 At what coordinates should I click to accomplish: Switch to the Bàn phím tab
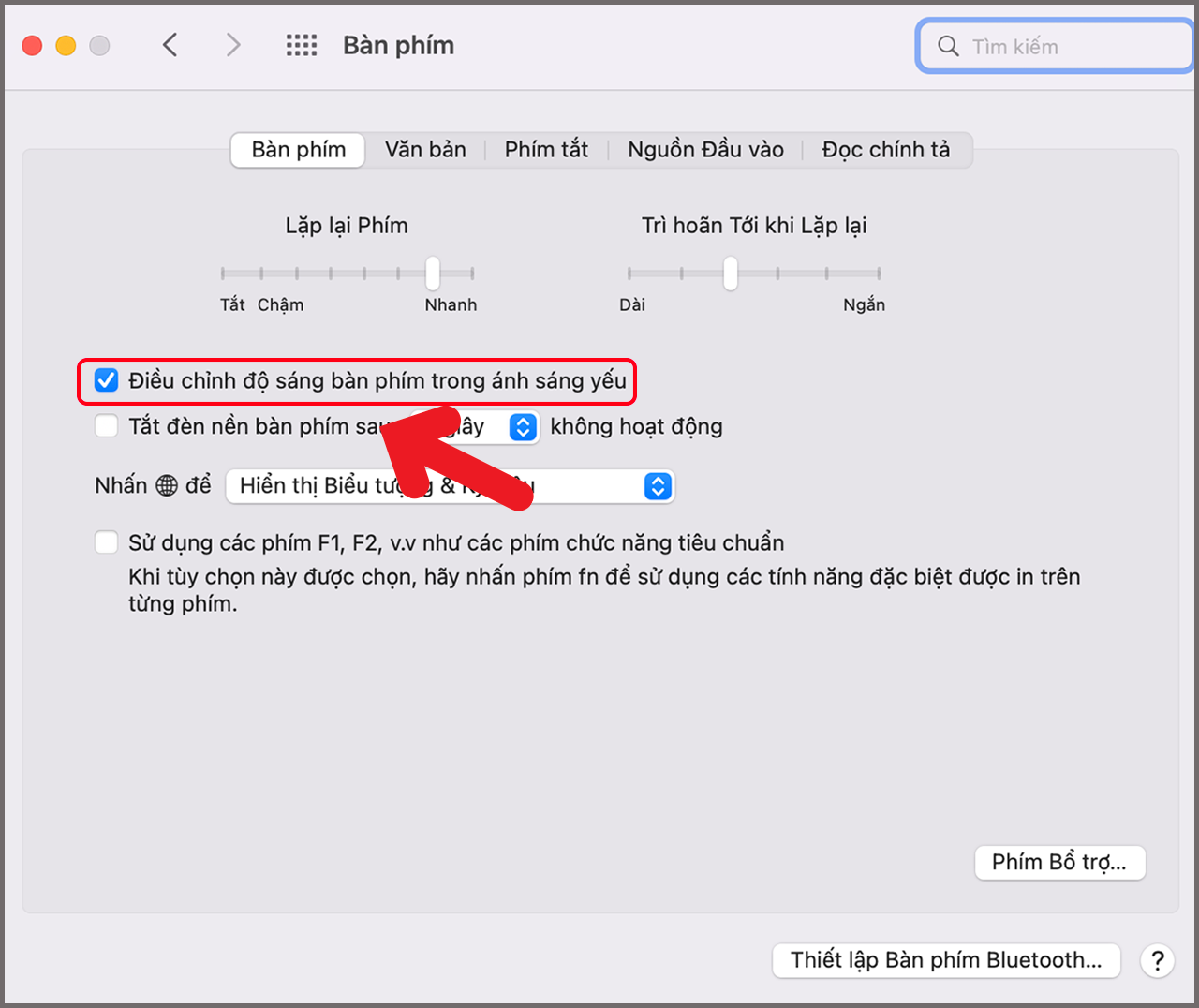[x=298, y=150]
